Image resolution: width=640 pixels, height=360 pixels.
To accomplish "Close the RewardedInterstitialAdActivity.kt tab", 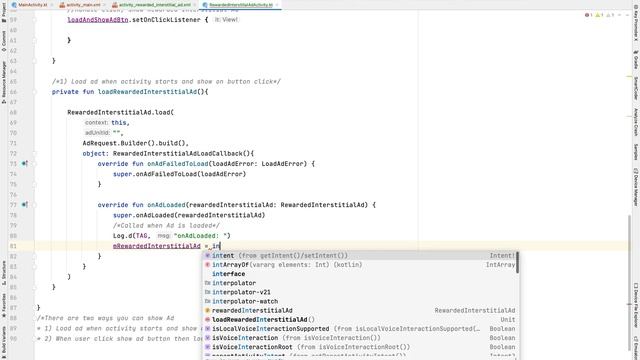I will tap(277, 5).
